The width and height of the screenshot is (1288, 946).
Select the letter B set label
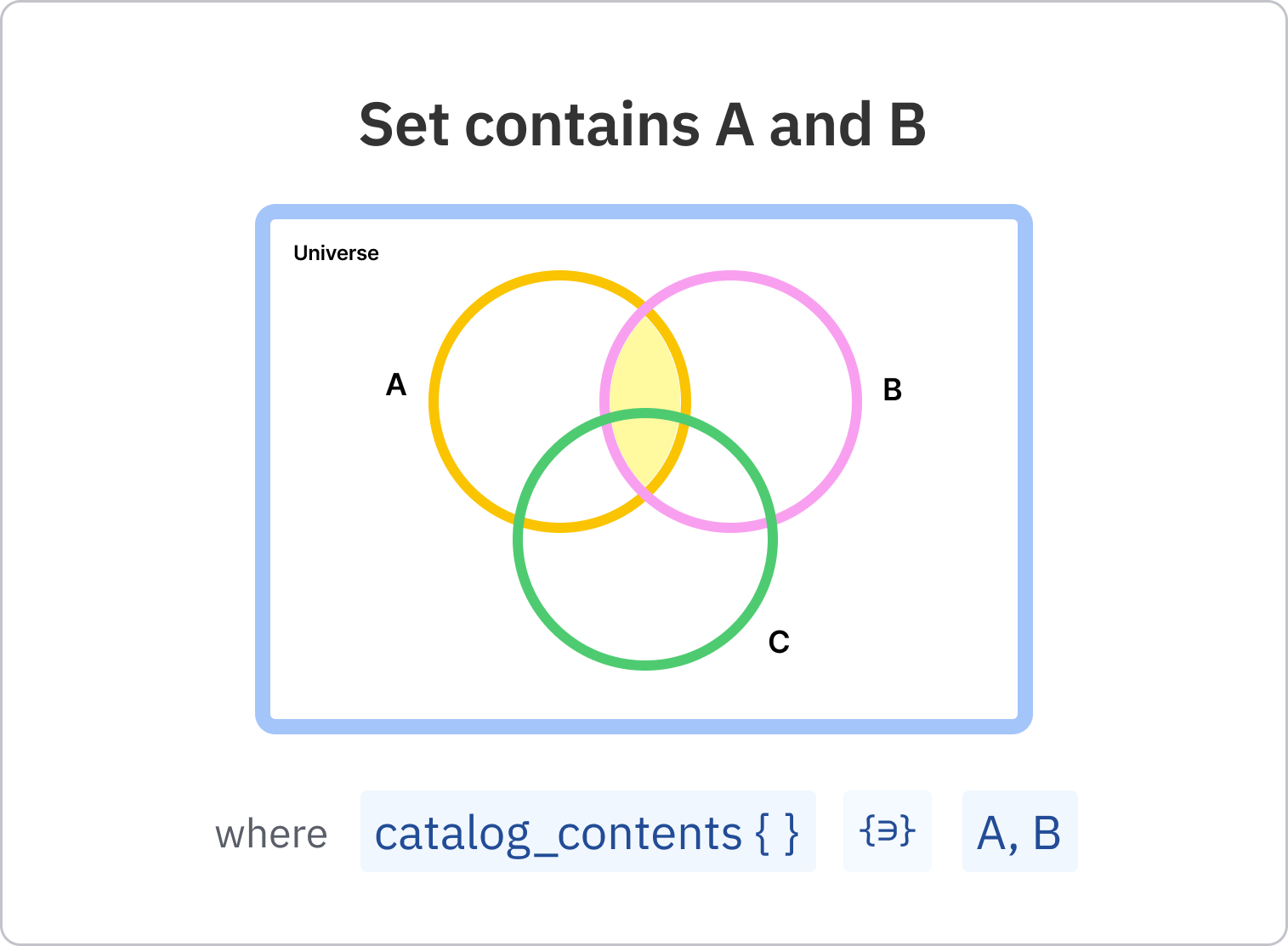pos(892,389)
